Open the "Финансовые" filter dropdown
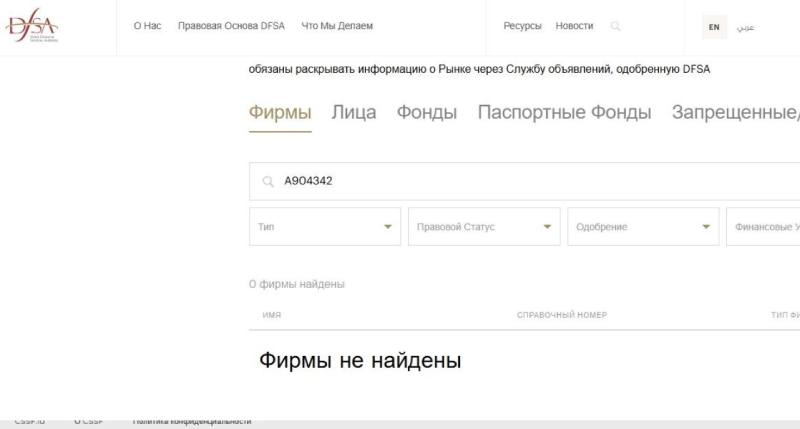Screen dimensions: 800x429 click(x=763, y=226)
